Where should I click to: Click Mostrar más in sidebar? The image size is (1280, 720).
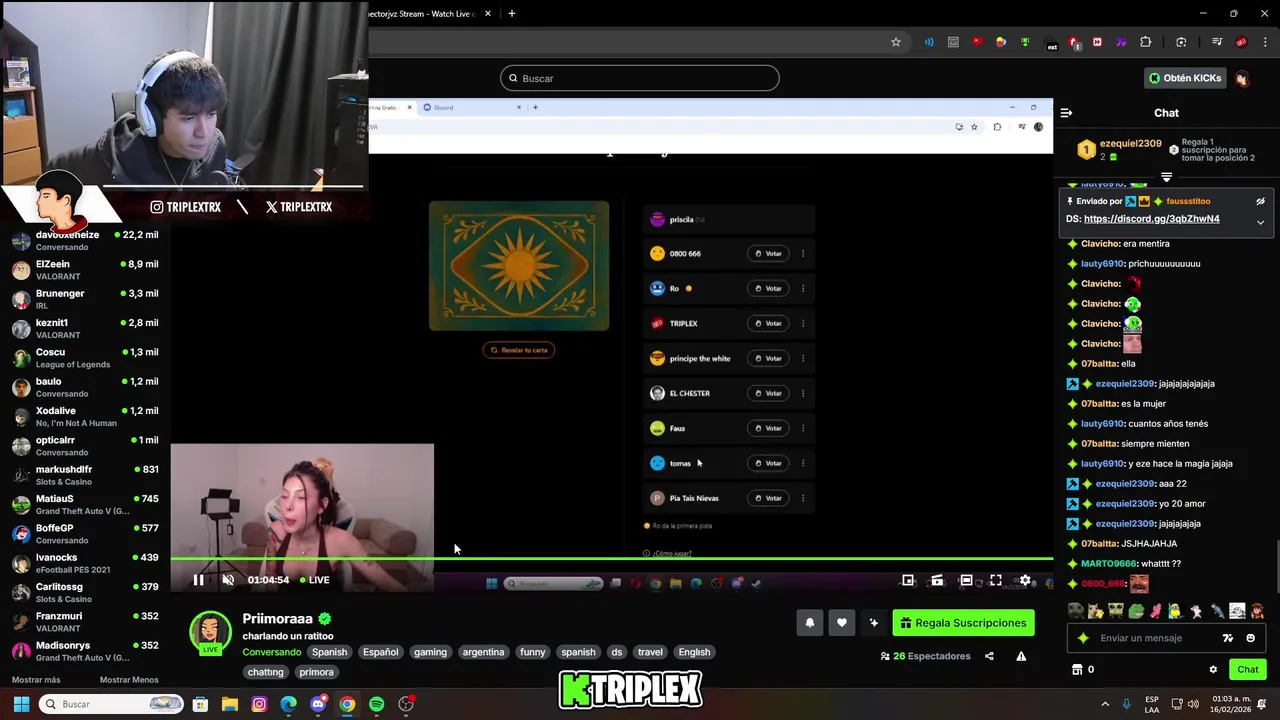coord(36,680)
